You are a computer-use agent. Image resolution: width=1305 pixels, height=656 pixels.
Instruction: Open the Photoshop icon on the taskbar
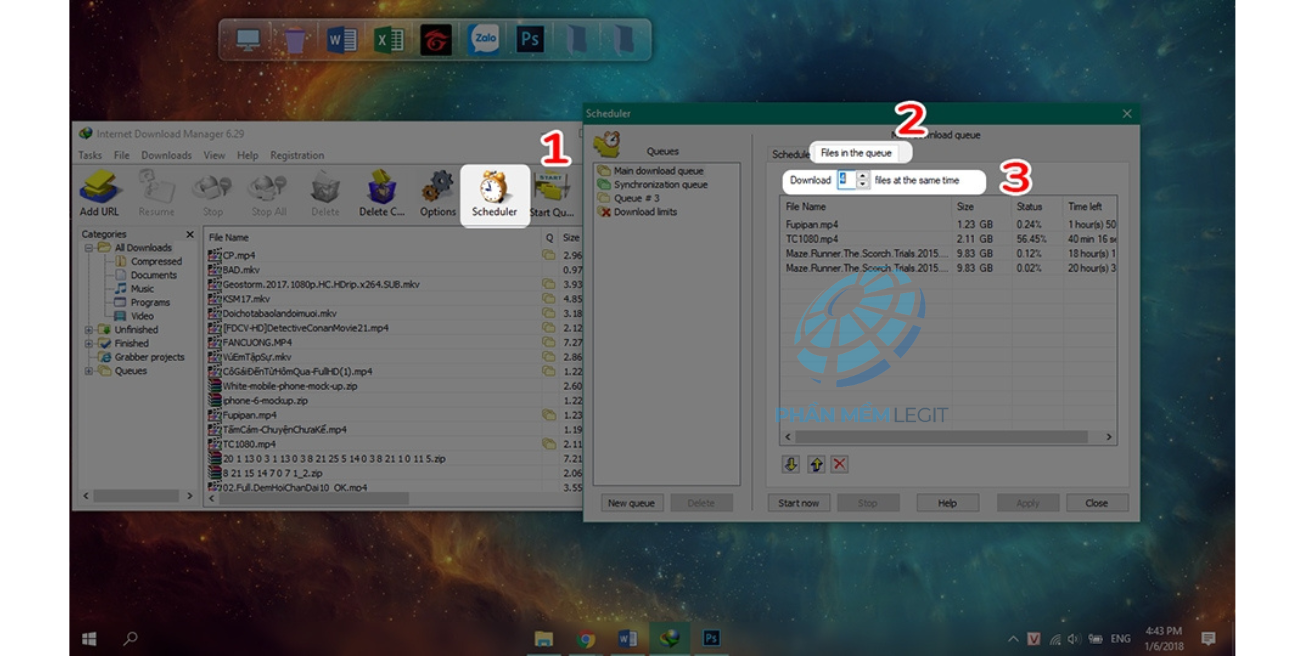[x=712, y=638]
